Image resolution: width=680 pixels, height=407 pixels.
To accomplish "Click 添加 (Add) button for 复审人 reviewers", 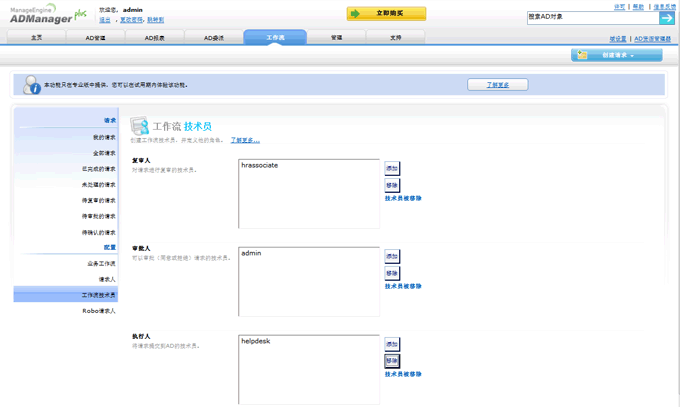I will 392,168.
